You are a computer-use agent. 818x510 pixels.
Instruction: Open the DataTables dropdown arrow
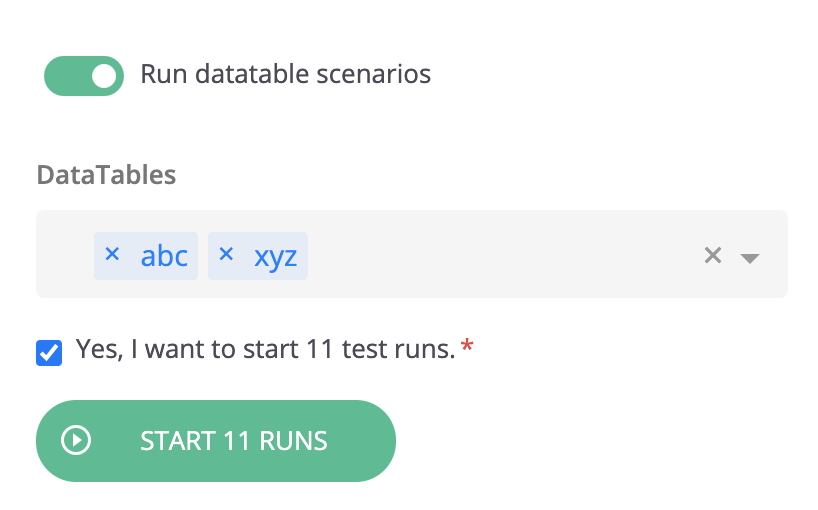click(750, 258)
